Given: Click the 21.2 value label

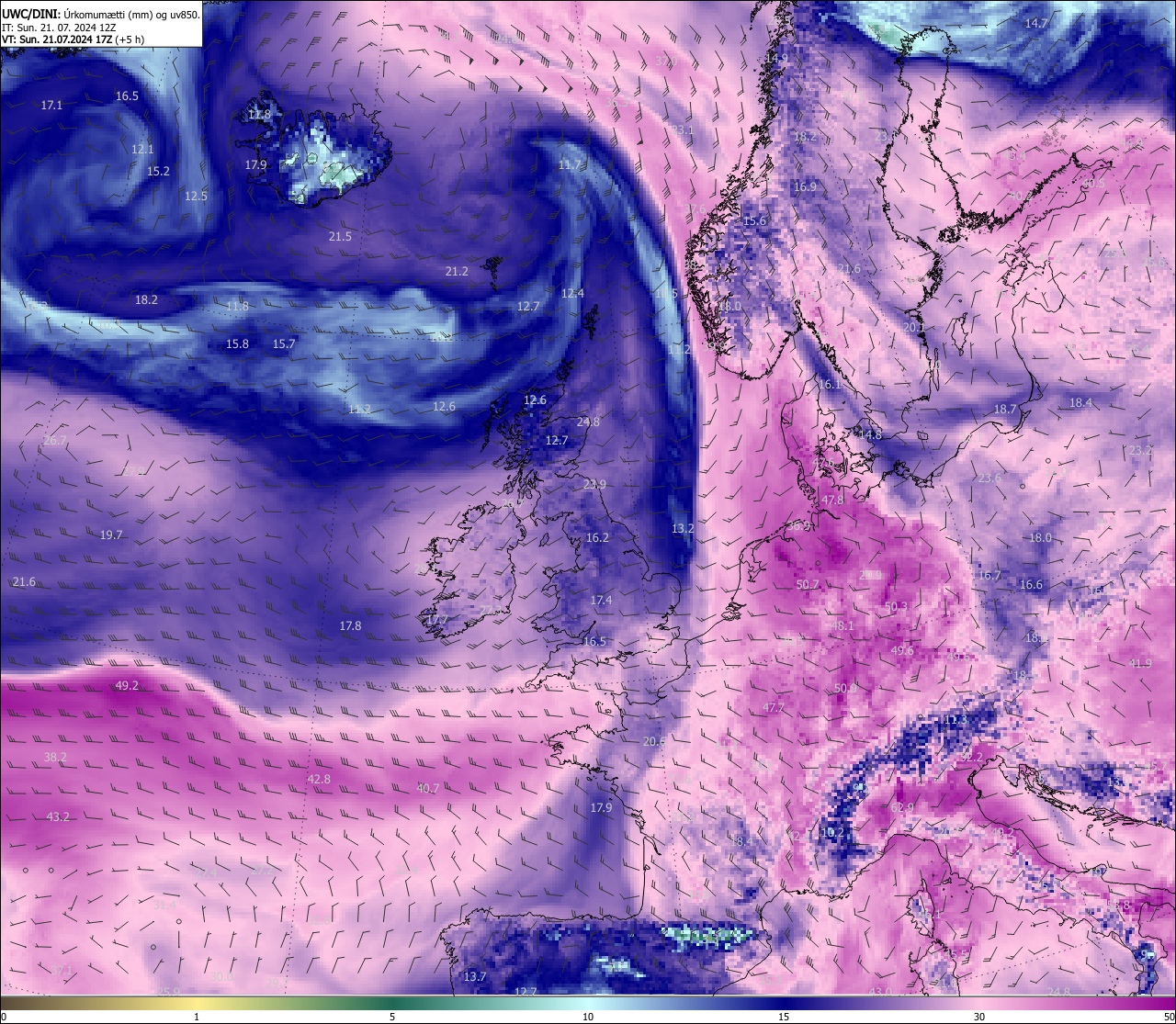Looking at the screenshot, I should pos(457,271).
